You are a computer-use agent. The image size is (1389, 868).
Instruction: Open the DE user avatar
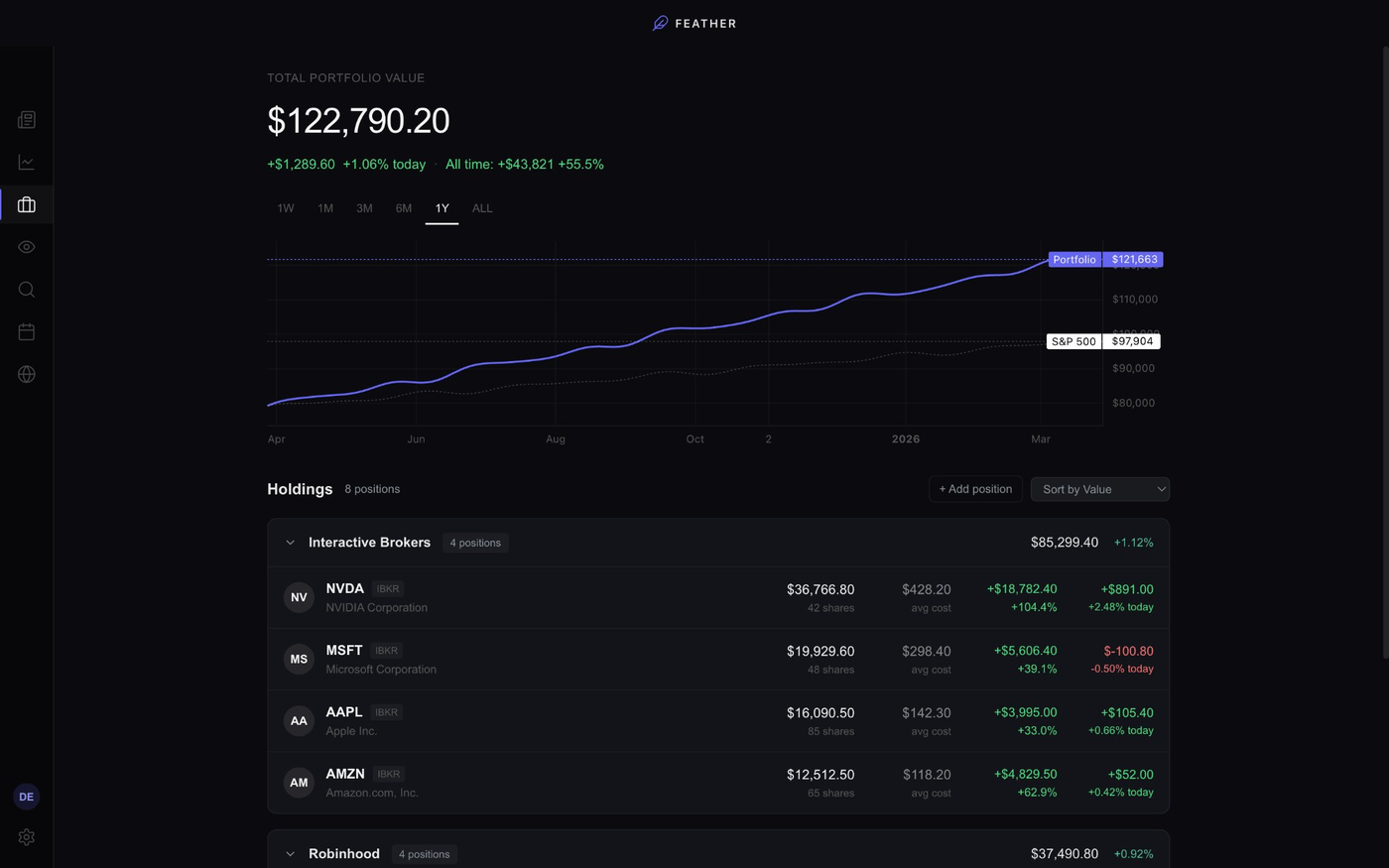tap(26, 797)
